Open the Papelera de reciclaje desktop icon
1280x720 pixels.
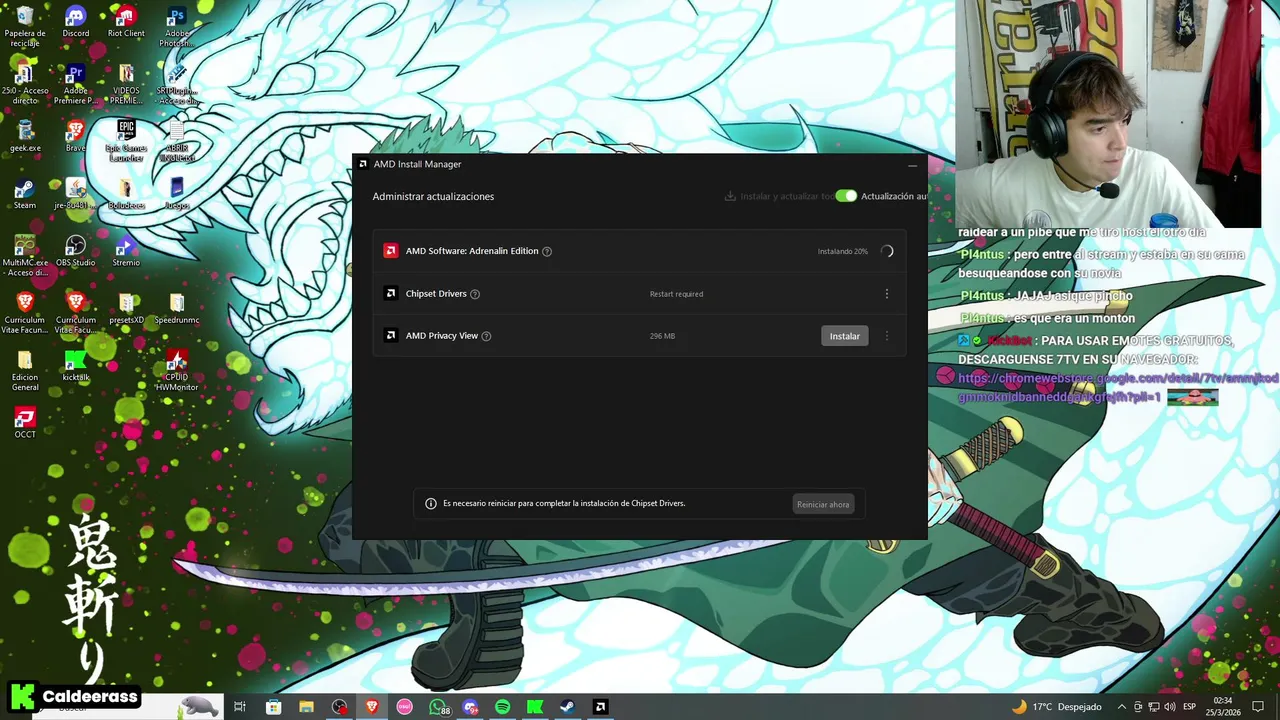[25, 27]
